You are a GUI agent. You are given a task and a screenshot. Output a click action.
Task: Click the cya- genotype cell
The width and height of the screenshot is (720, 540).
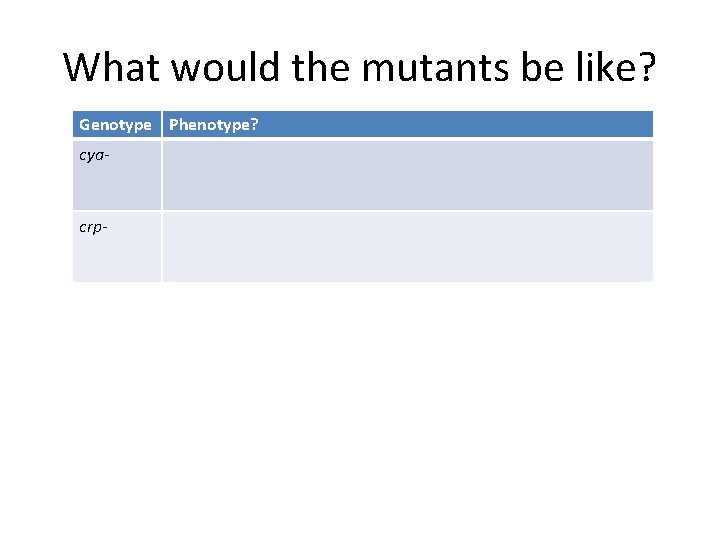tap(117, 175)
